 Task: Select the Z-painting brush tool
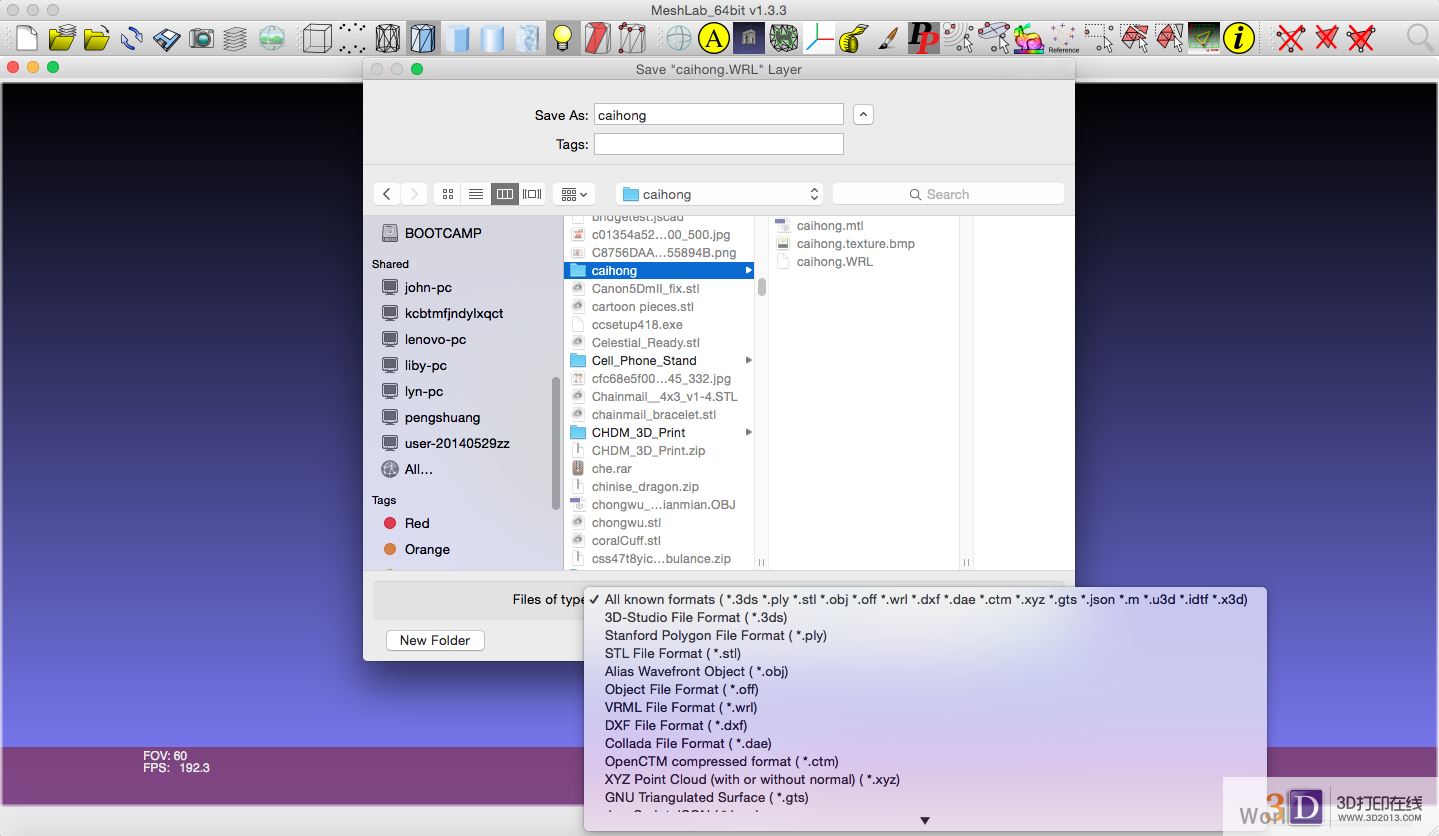[x=887, y=38]
